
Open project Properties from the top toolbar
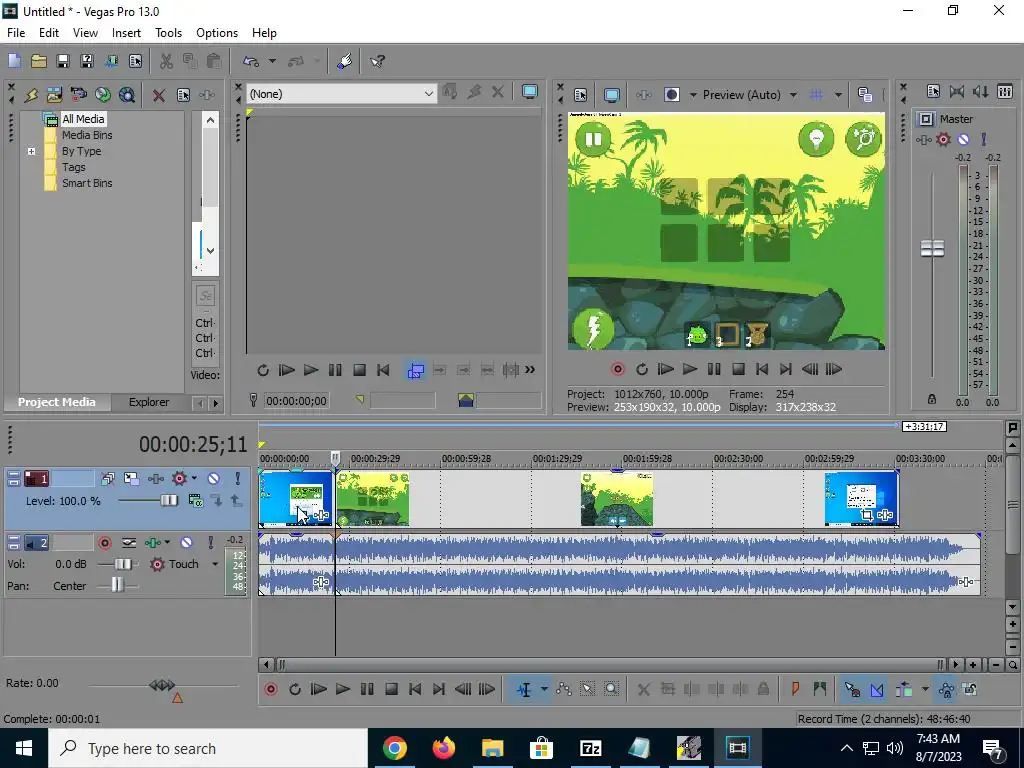point(135,61)
